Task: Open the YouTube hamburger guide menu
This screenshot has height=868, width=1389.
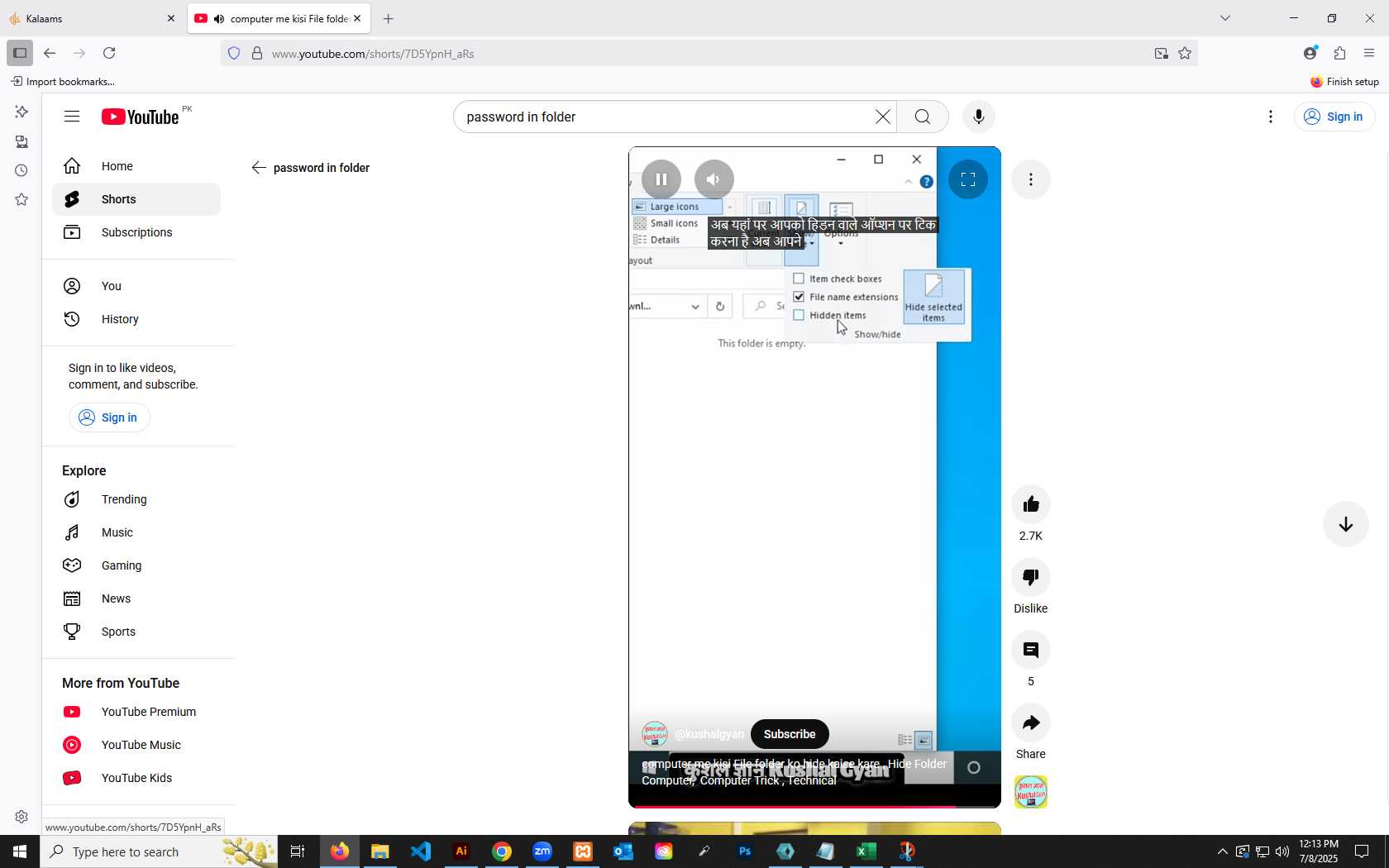Action: coord(72,117)
